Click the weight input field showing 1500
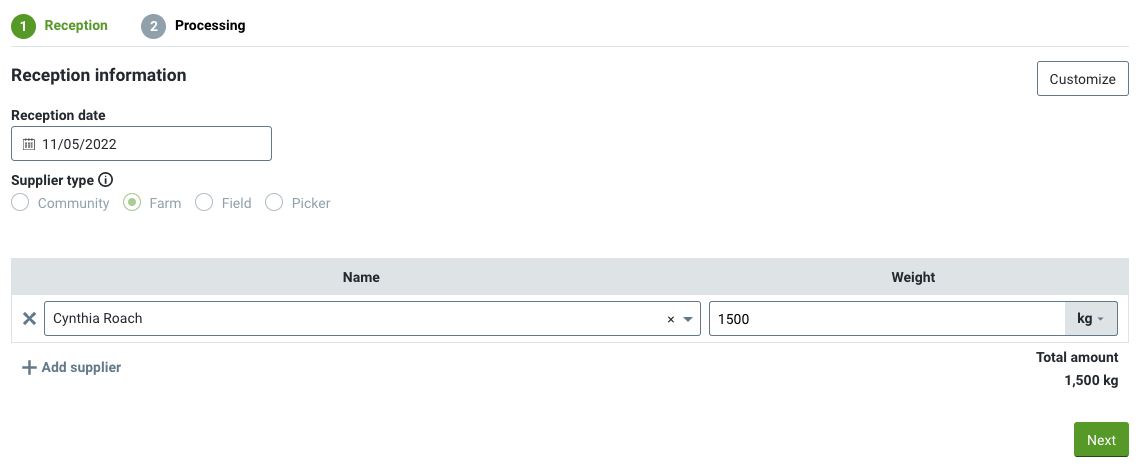The image size is (1140, 467). click(887, 319)
